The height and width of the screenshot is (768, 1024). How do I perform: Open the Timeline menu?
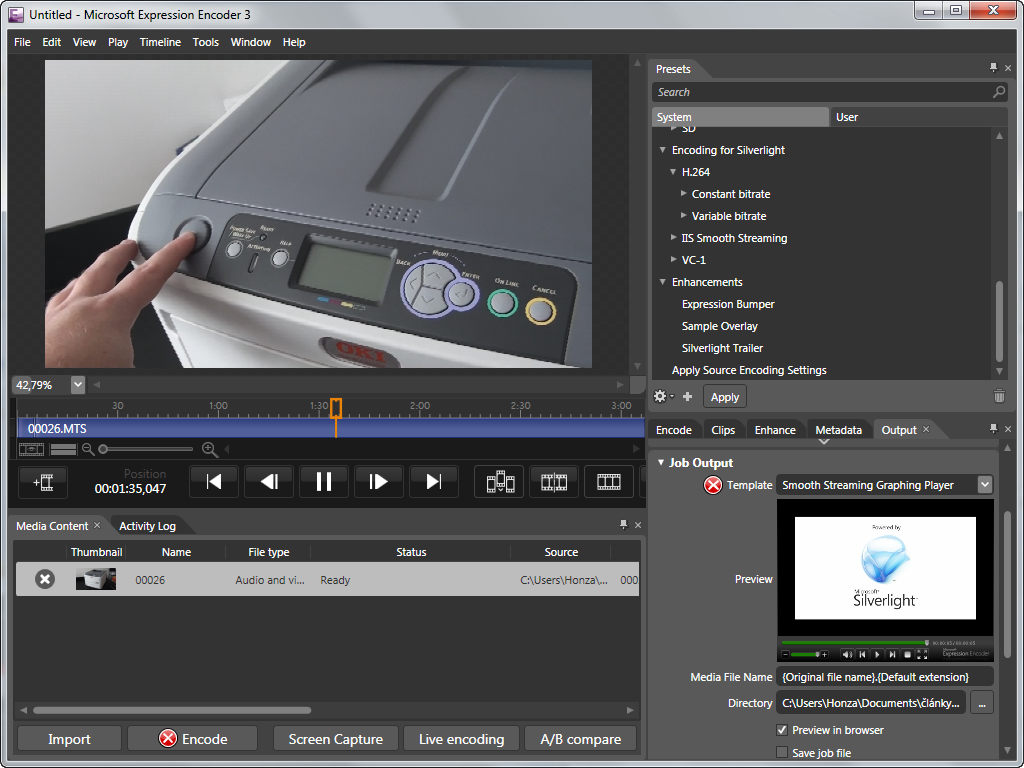[x=160, y=42]
